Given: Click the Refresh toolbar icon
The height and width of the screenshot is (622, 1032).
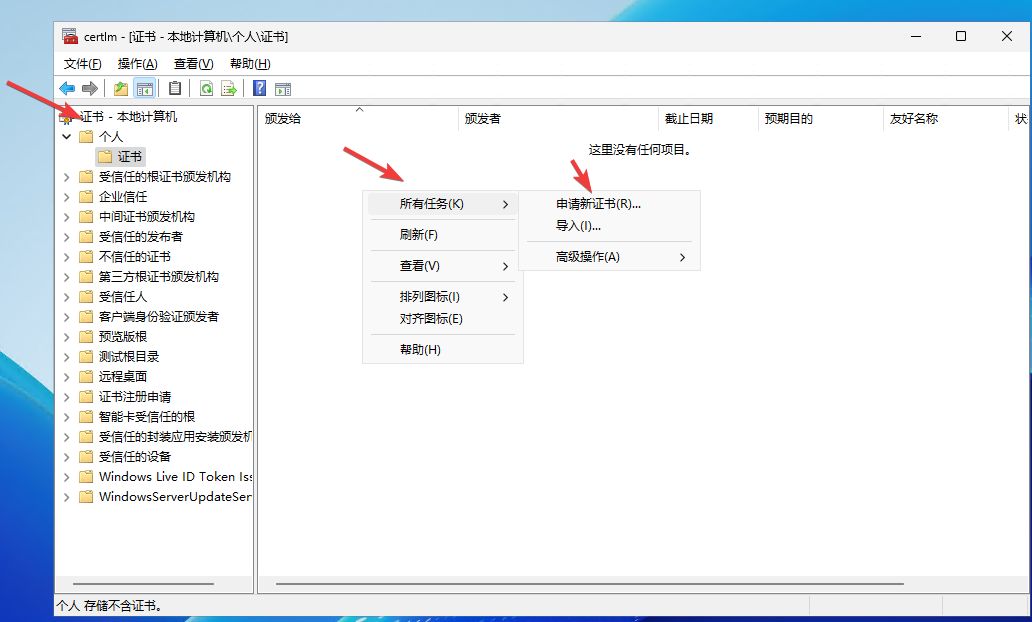Looking at the screenshot, I should (206, 87).
